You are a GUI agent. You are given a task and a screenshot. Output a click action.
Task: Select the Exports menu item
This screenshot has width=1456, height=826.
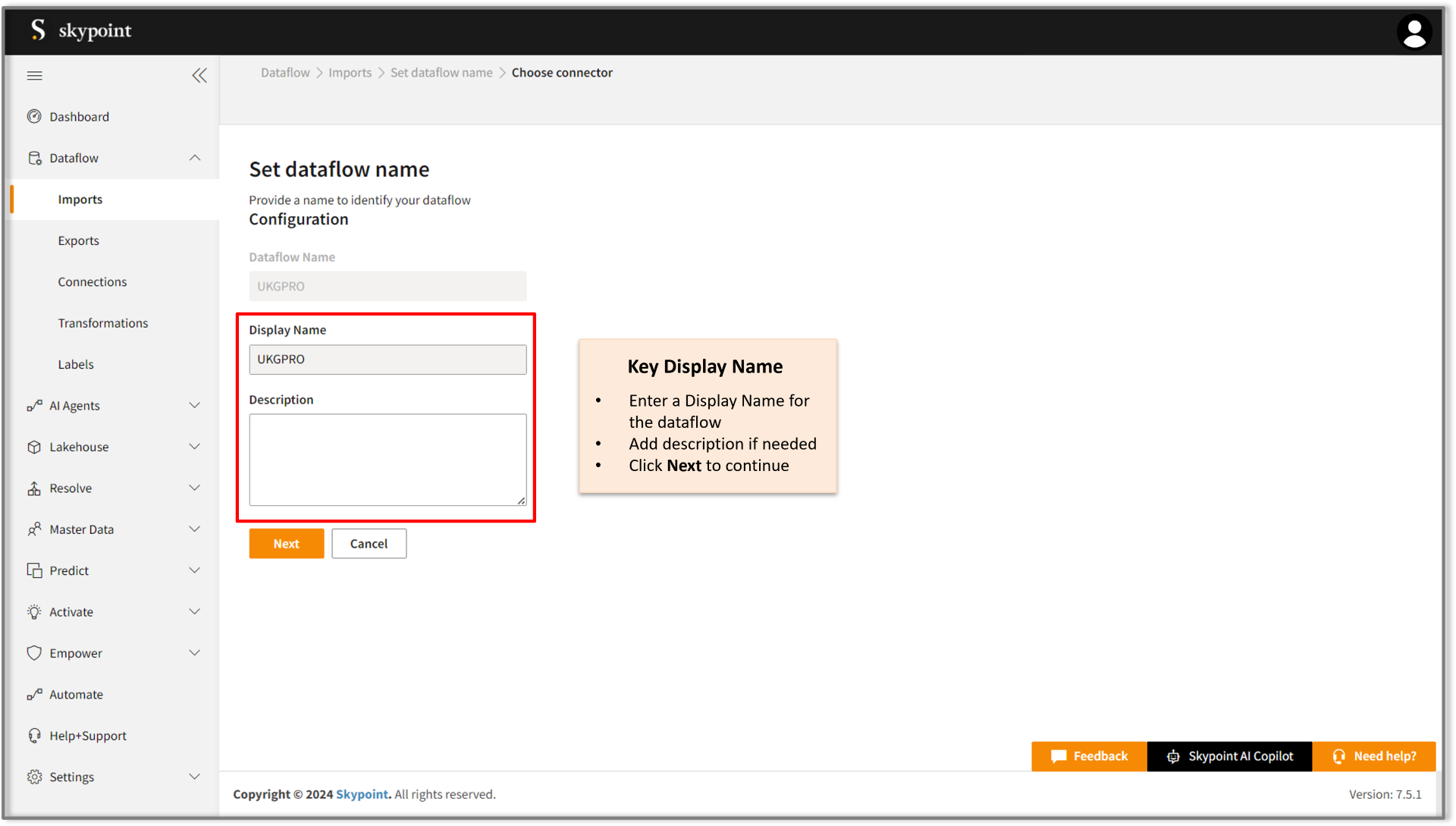(78, 240)
